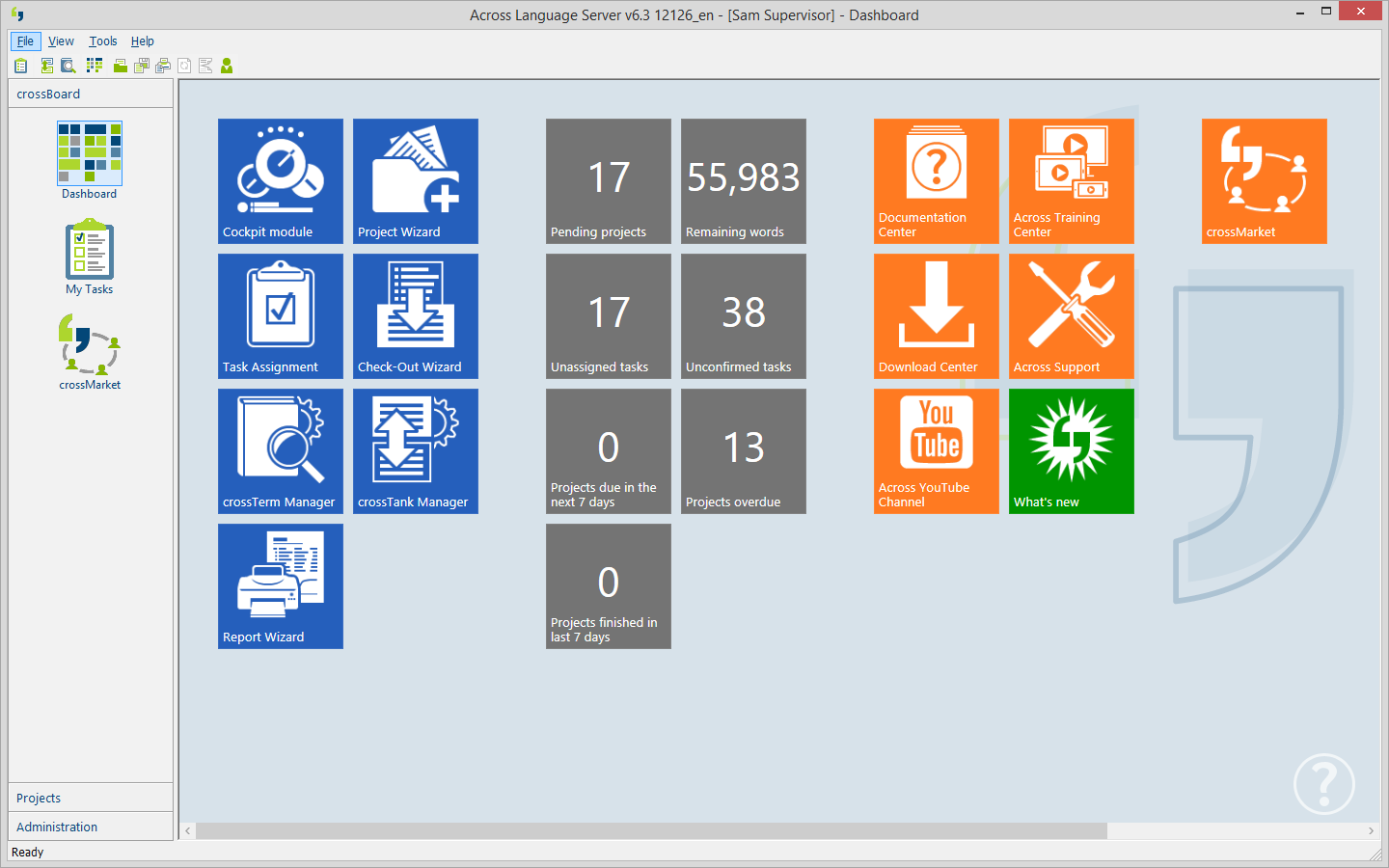Screen dimensions: 1389x868
Task: Open crossMarket in the left sidebar
Action: 90,352
